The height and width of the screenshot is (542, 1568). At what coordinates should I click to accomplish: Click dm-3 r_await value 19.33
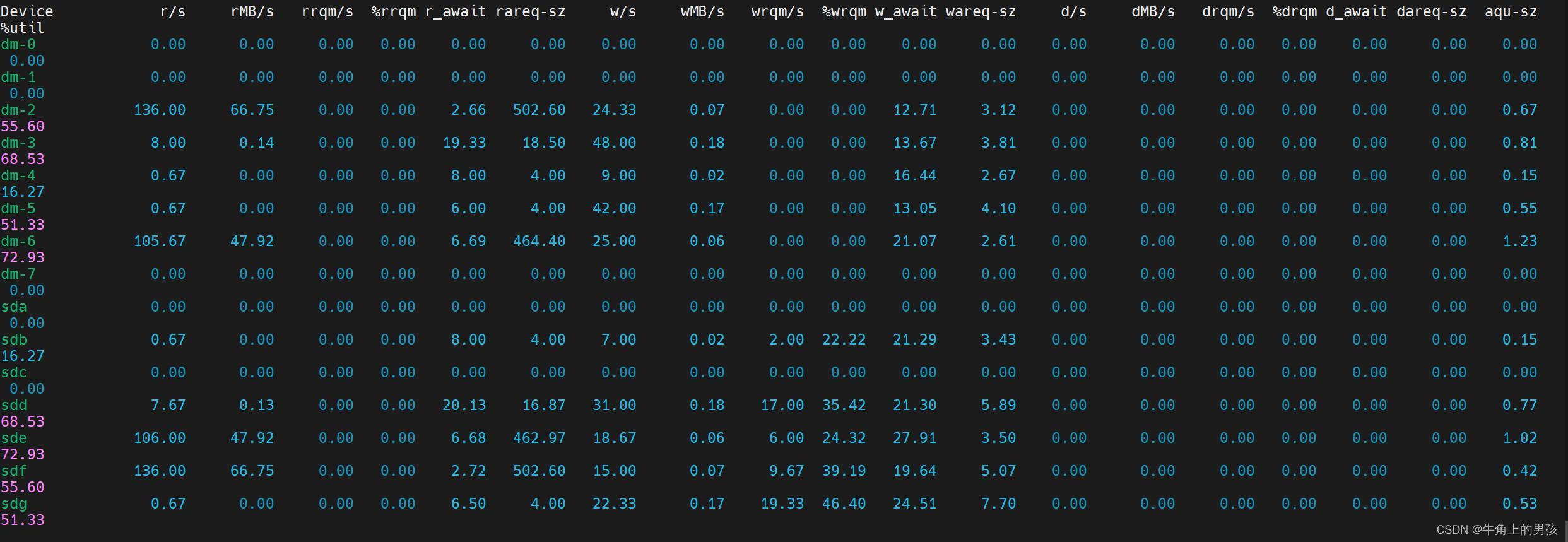point(464,143)
